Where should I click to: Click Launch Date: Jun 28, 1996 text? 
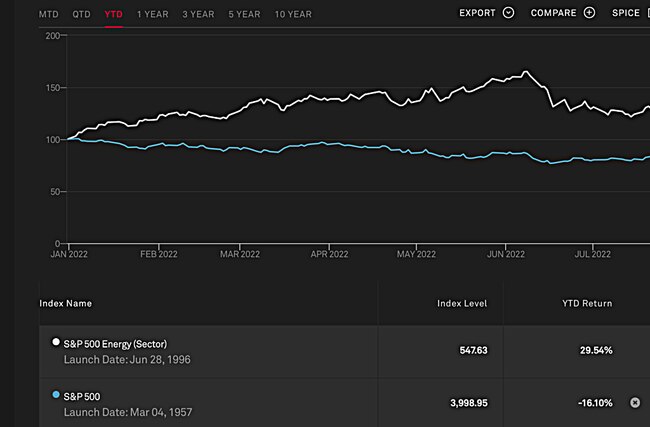pyautogui.click(x=127, y=359)
